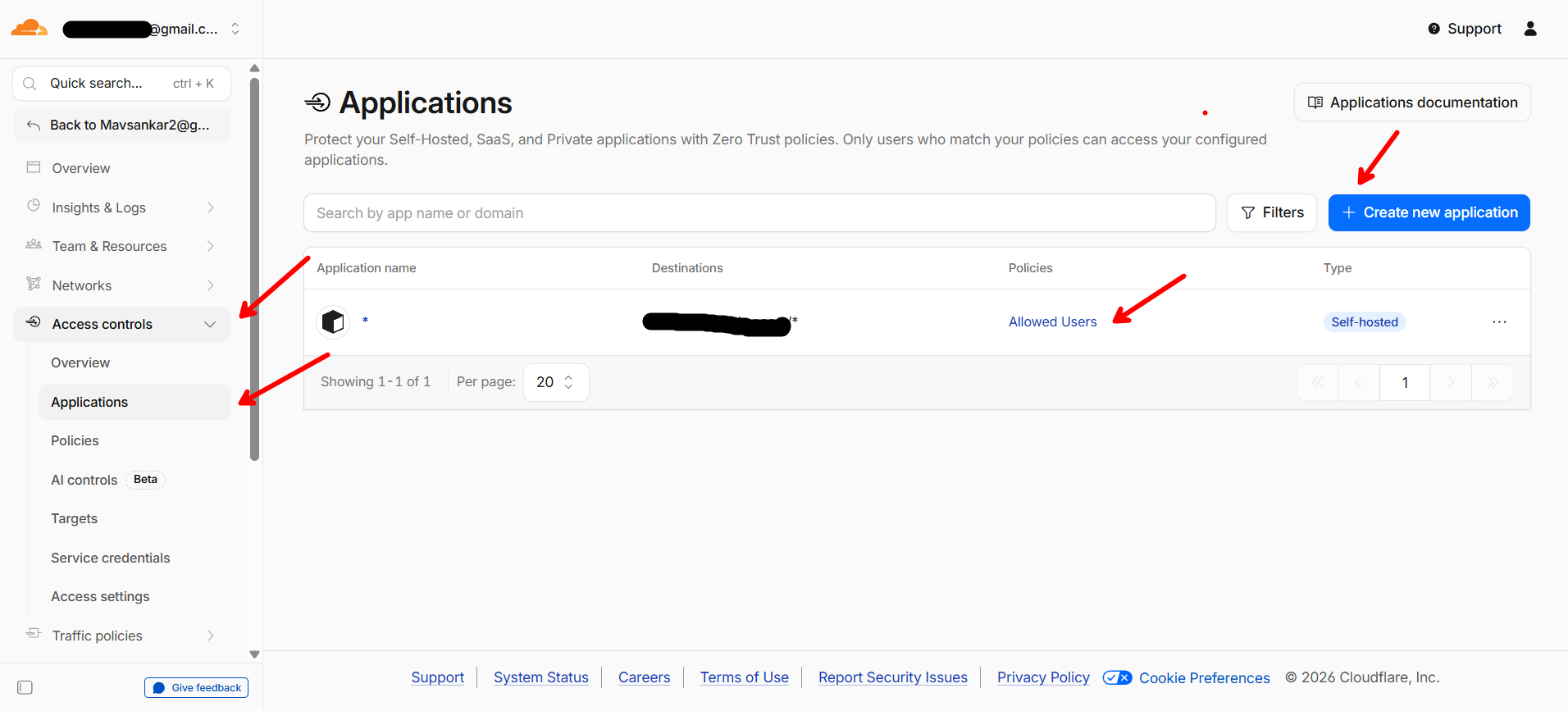
Task: Click the Insights & Logs chart icon
Action: point(34,207)
